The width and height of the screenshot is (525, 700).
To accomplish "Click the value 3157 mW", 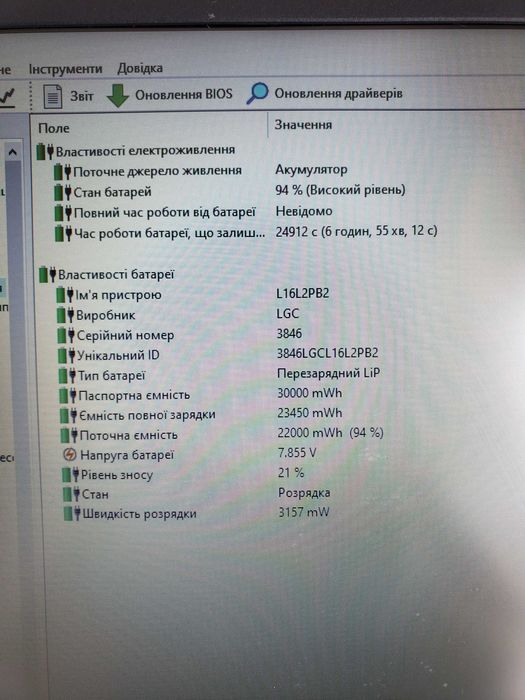I will [304, 512].
